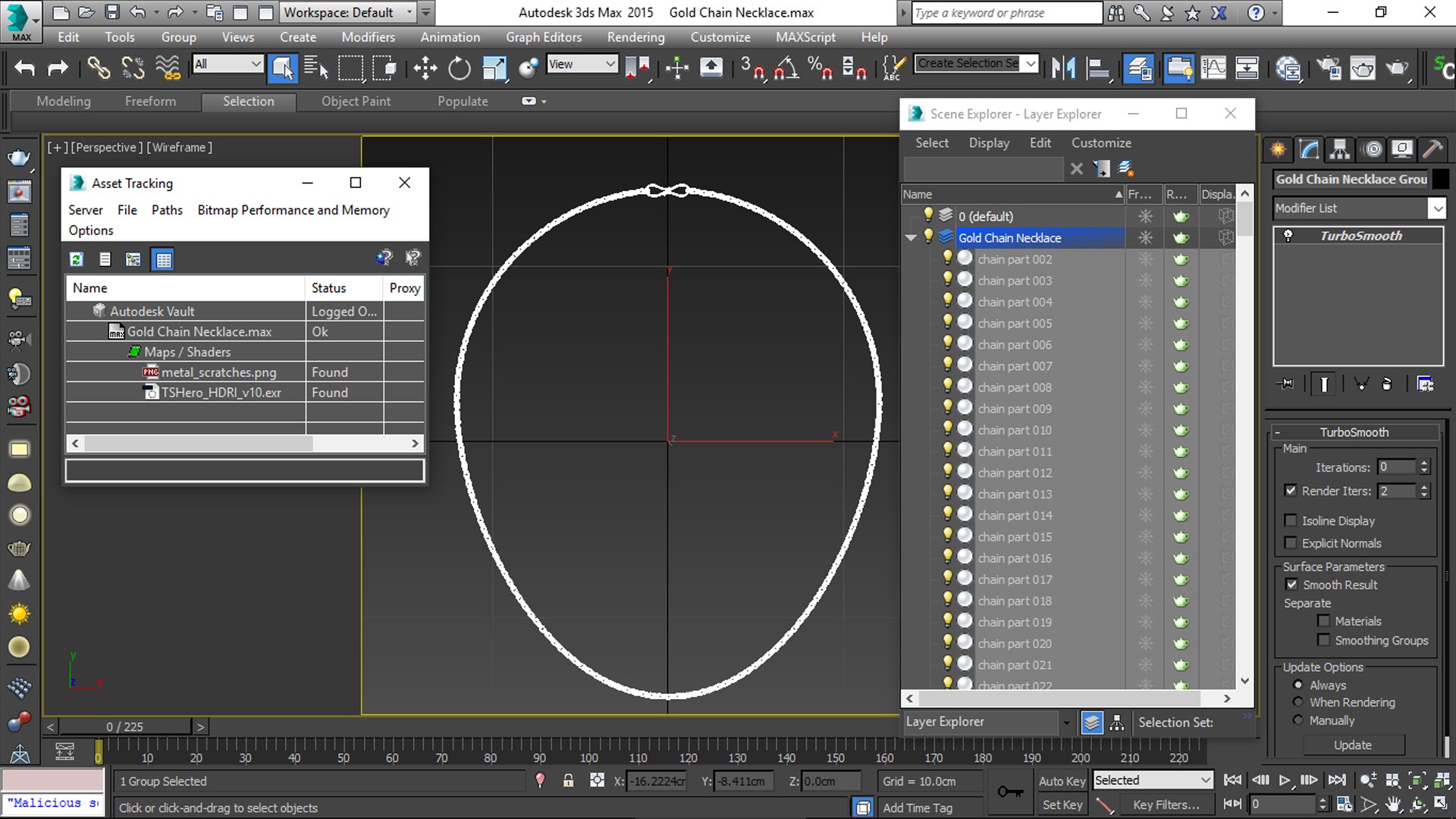The image size is (1456, 819).
Task: Open the Hierarchy command panel tab
Action: 1340,149
